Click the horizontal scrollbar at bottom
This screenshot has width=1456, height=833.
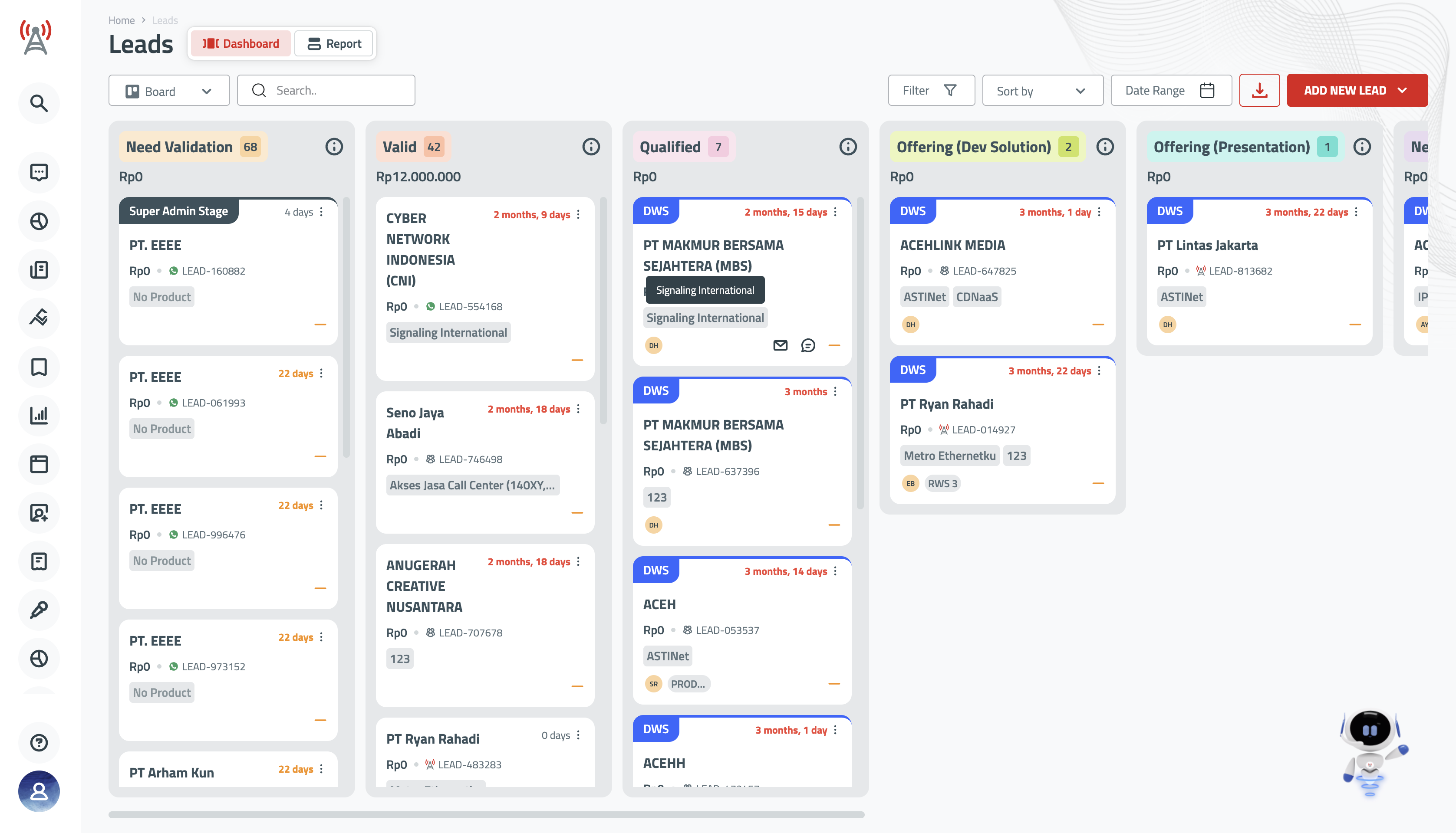[486, 814]
